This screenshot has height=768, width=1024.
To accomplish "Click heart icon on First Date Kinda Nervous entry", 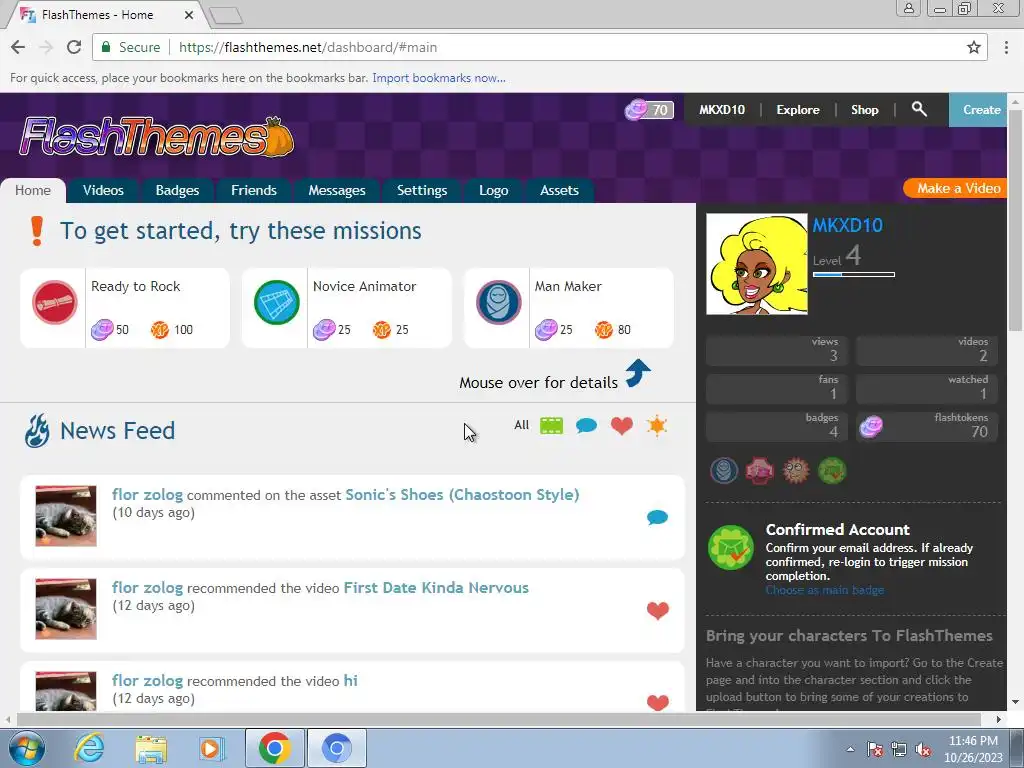I will pos(658,611).
